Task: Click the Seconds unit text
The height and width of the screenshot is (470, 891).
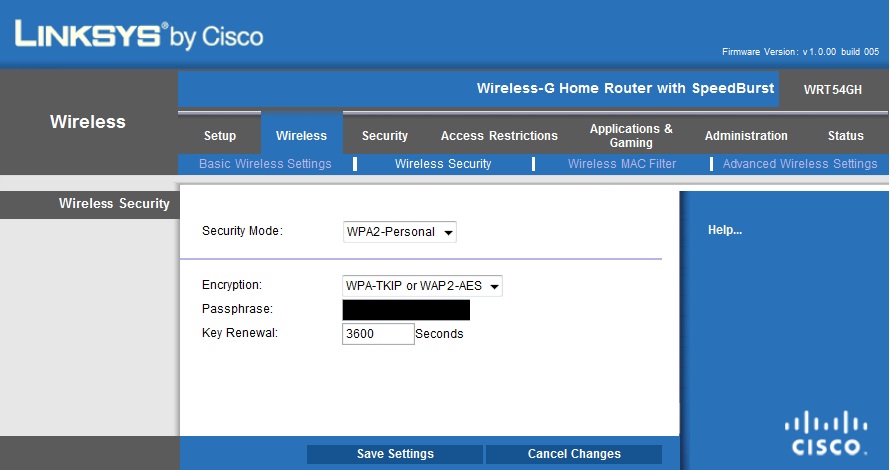Action: click(439, 334)
